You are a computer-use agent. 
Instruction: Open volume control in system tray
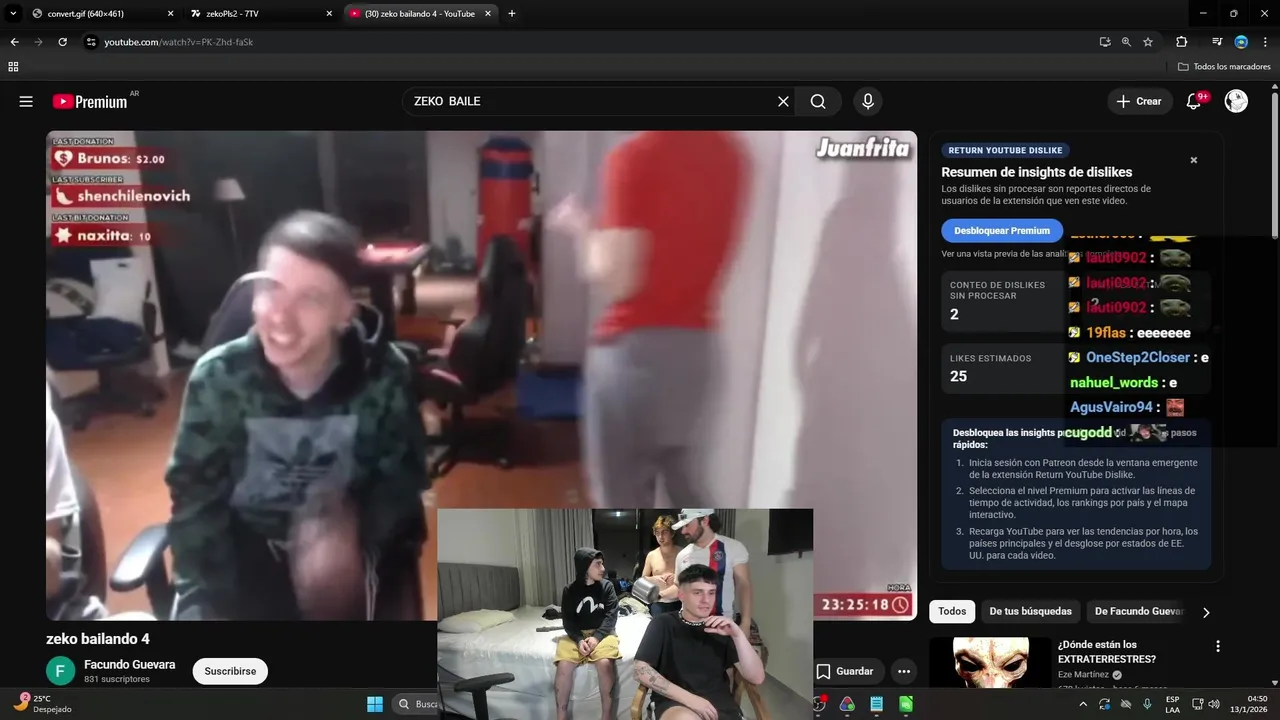click(x=1214, y=704)
